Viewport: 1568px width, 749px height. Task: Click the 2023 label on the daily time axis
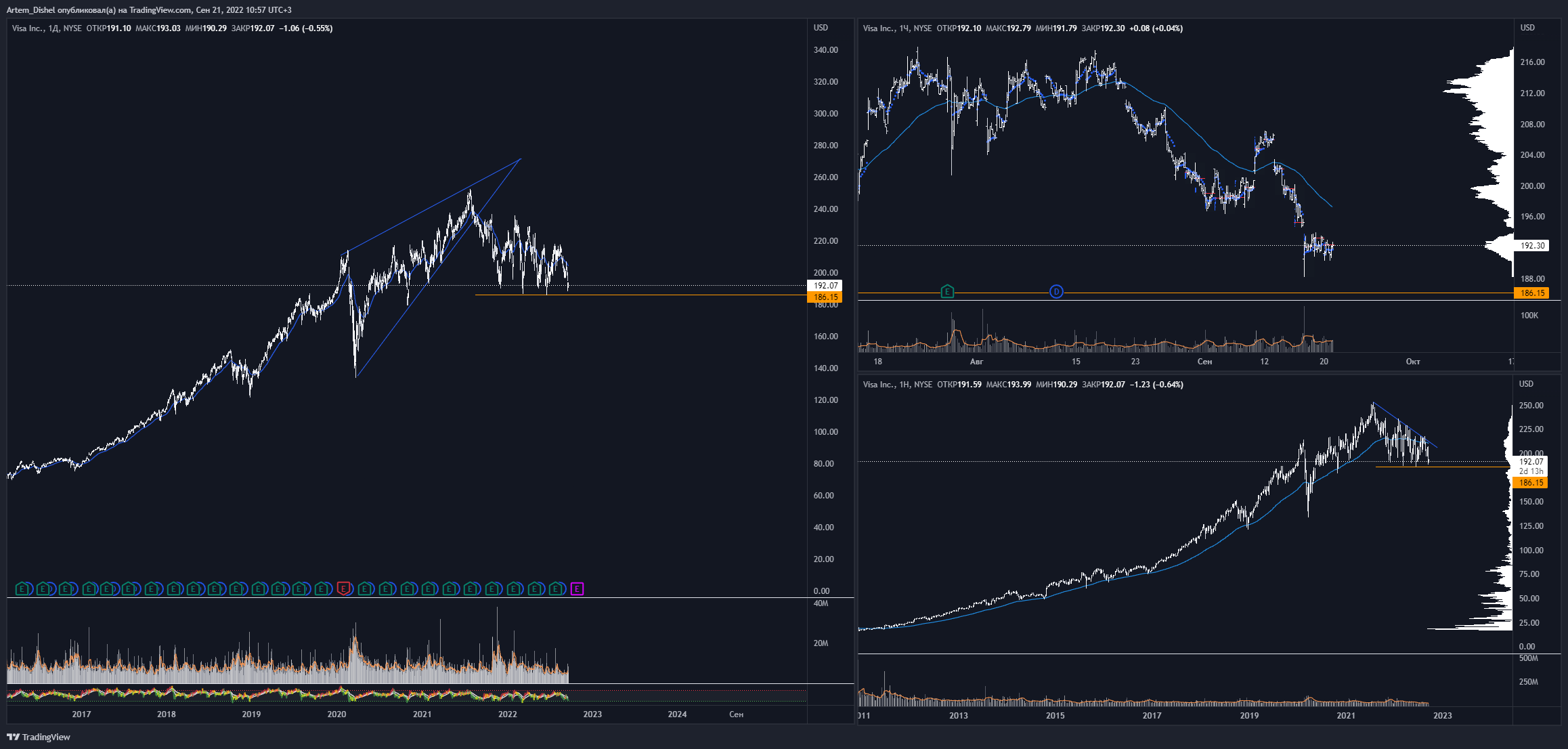coord(592,714)
